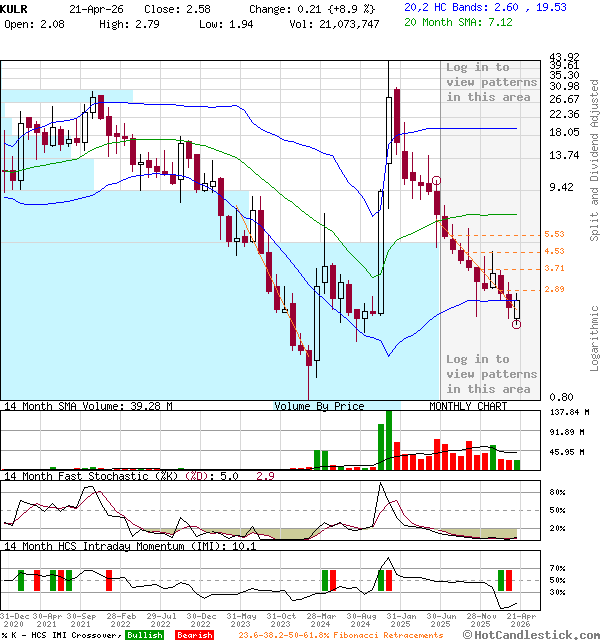Click the KULR ticker symbol
This screenshot has height=640, width=600.
15,6
